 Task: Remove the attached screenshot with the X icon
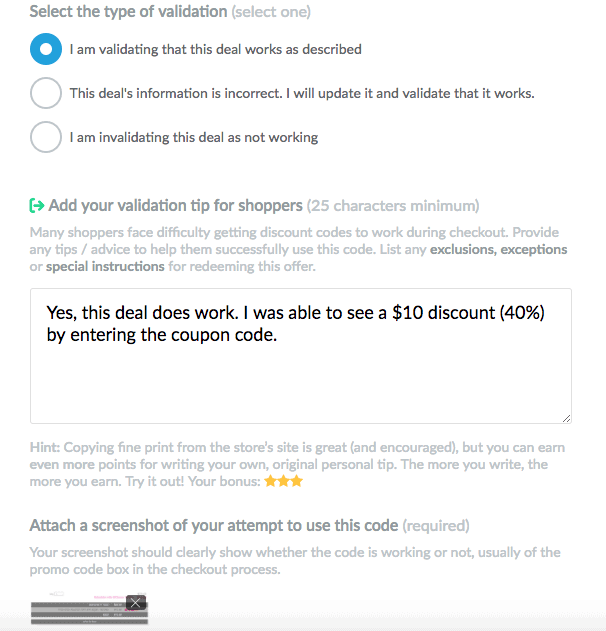(136, 602)
